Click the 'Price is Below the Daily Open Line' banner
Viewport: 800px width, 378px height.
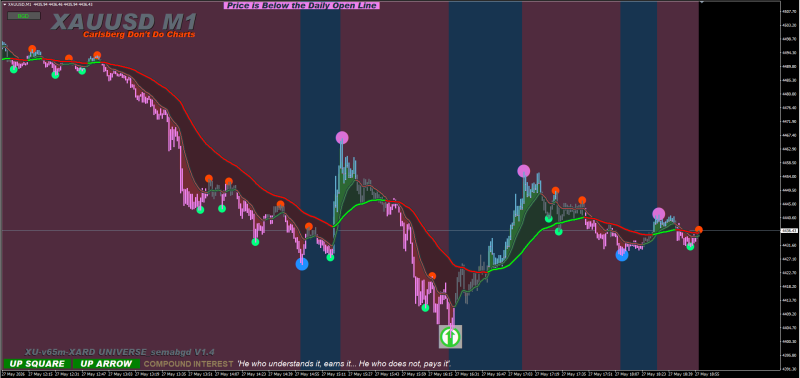coord(303,6)
